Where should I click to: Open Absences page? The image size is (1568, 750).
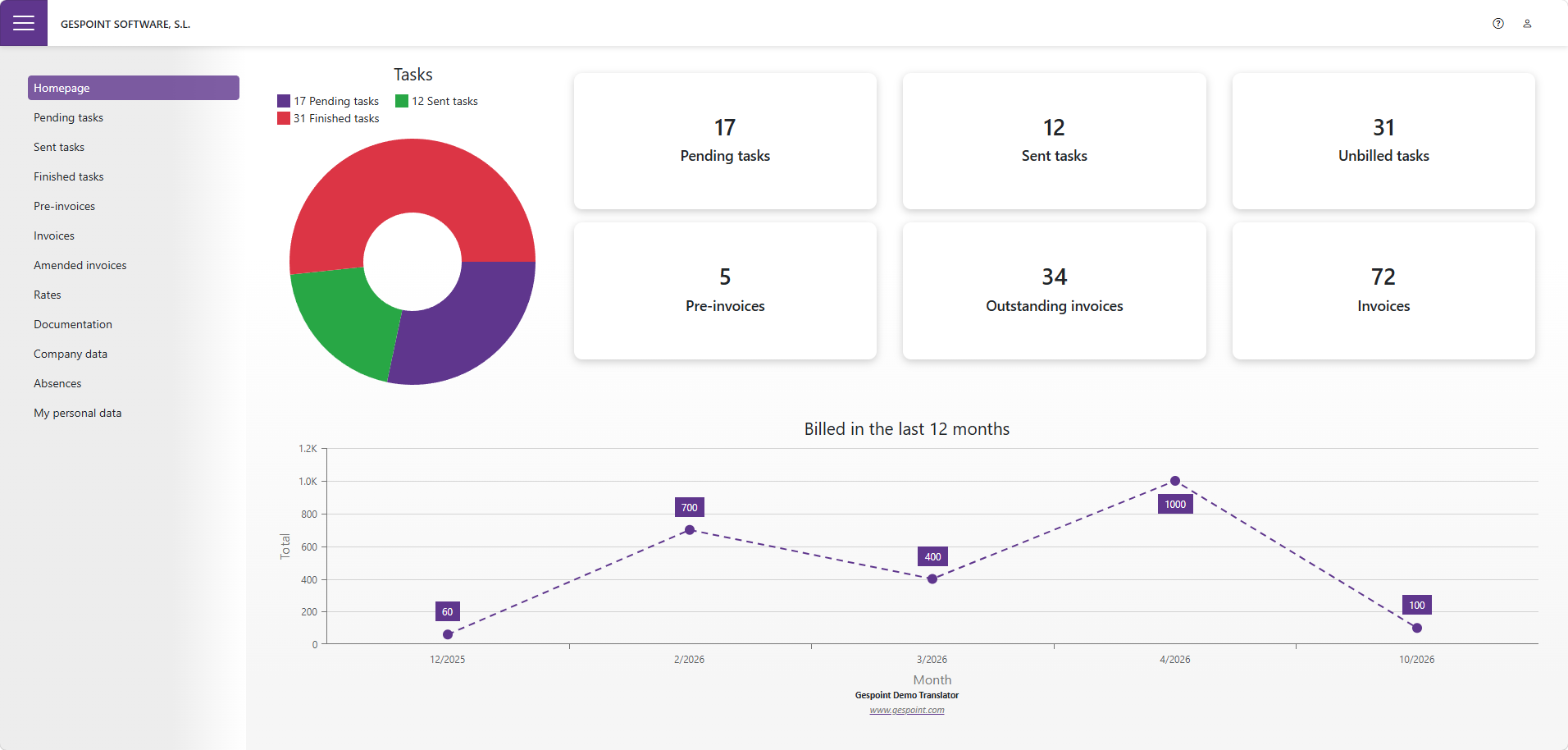pyautogui.click(x=134, y=383)
